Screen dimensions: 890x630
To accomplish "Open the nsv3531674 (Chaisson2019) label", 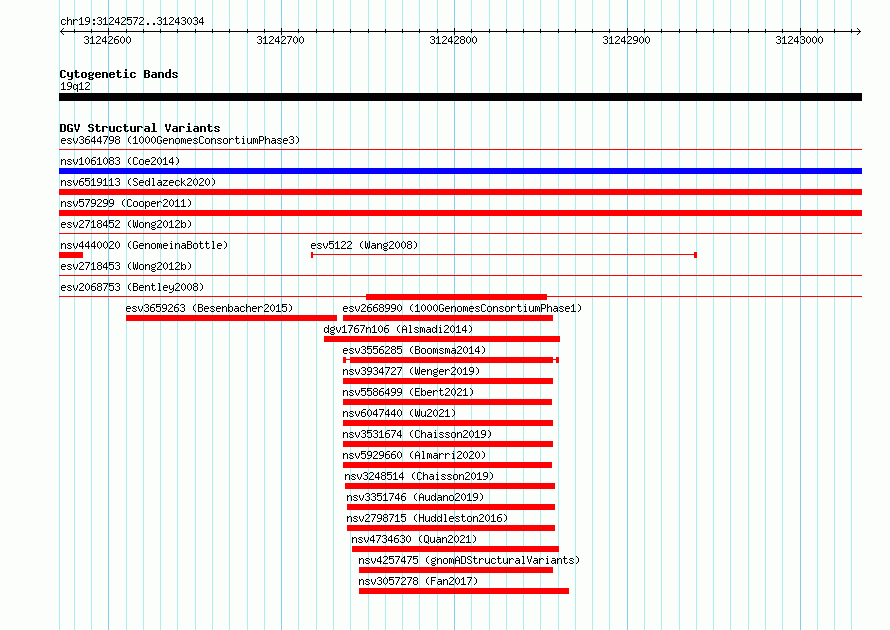I will pyautogui.click(x=417, y=434).
